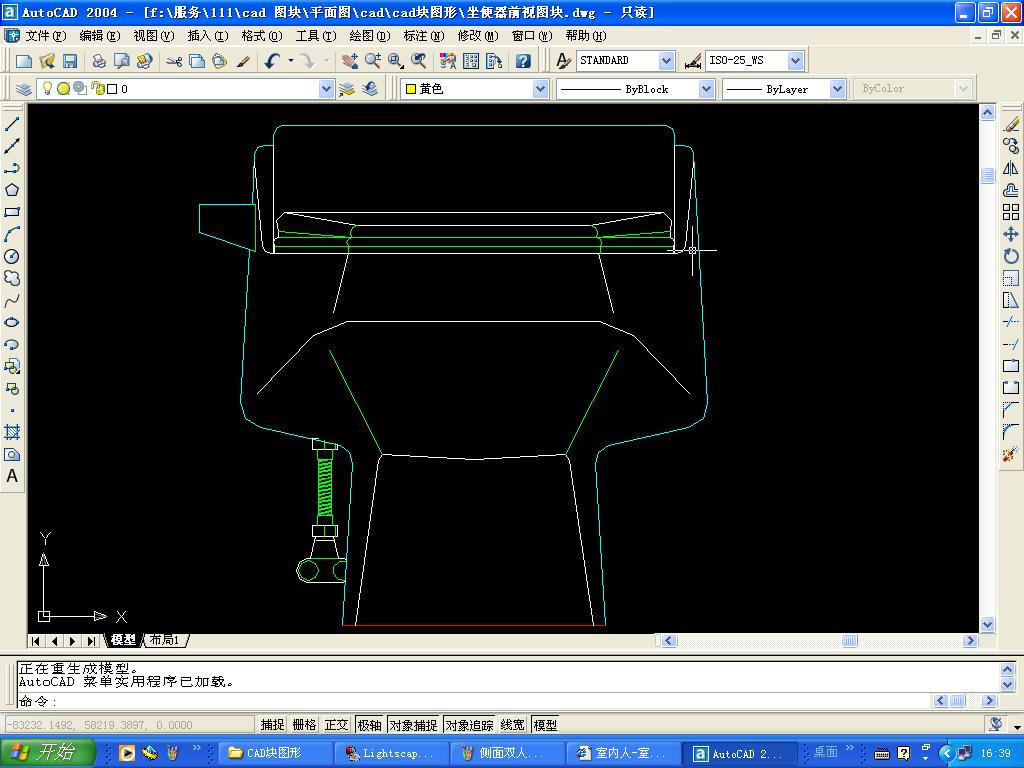Toggle 正交 (Ortho) mode in status bar

pos(337,725)
